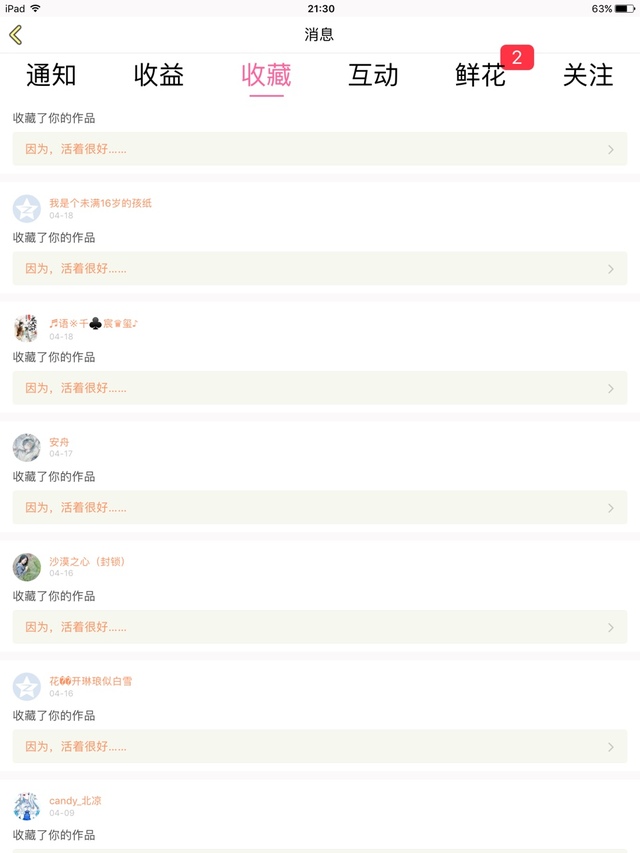Open username link candy_北凉
Image resolution: width=640 pixels, height=853 pixels.
pyautogui.click(x=75, y=801)
